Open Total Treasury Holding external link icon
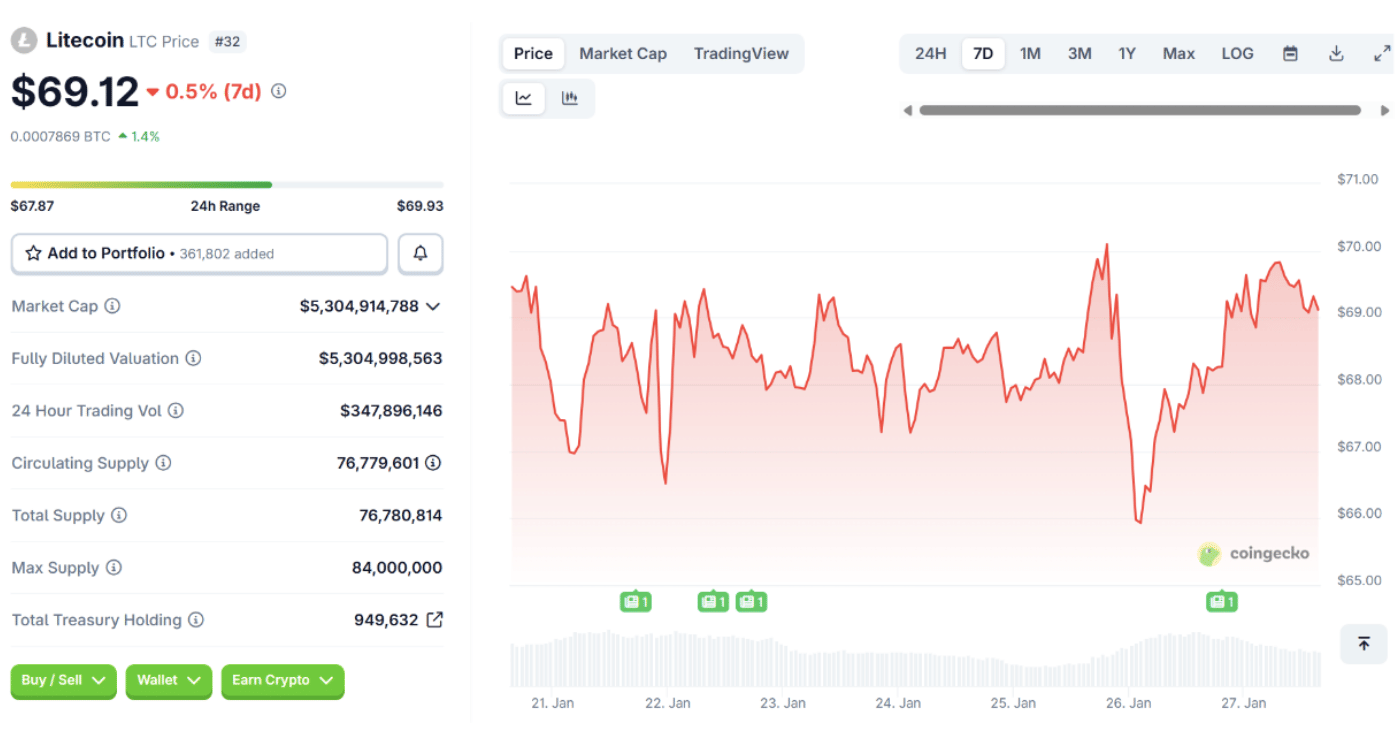 435,620
